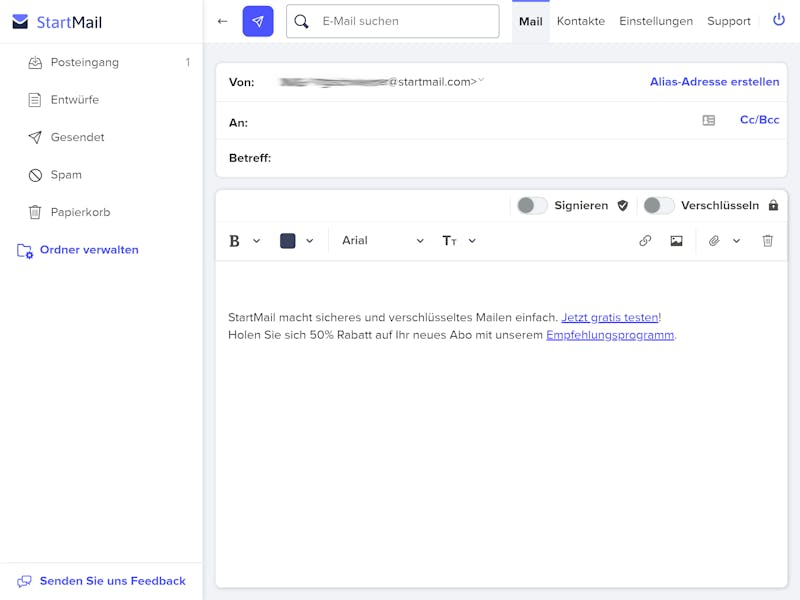Follow the Jetzt gratis testen link
This screenshot has height=600, width=800.
[x=610, y=317]
